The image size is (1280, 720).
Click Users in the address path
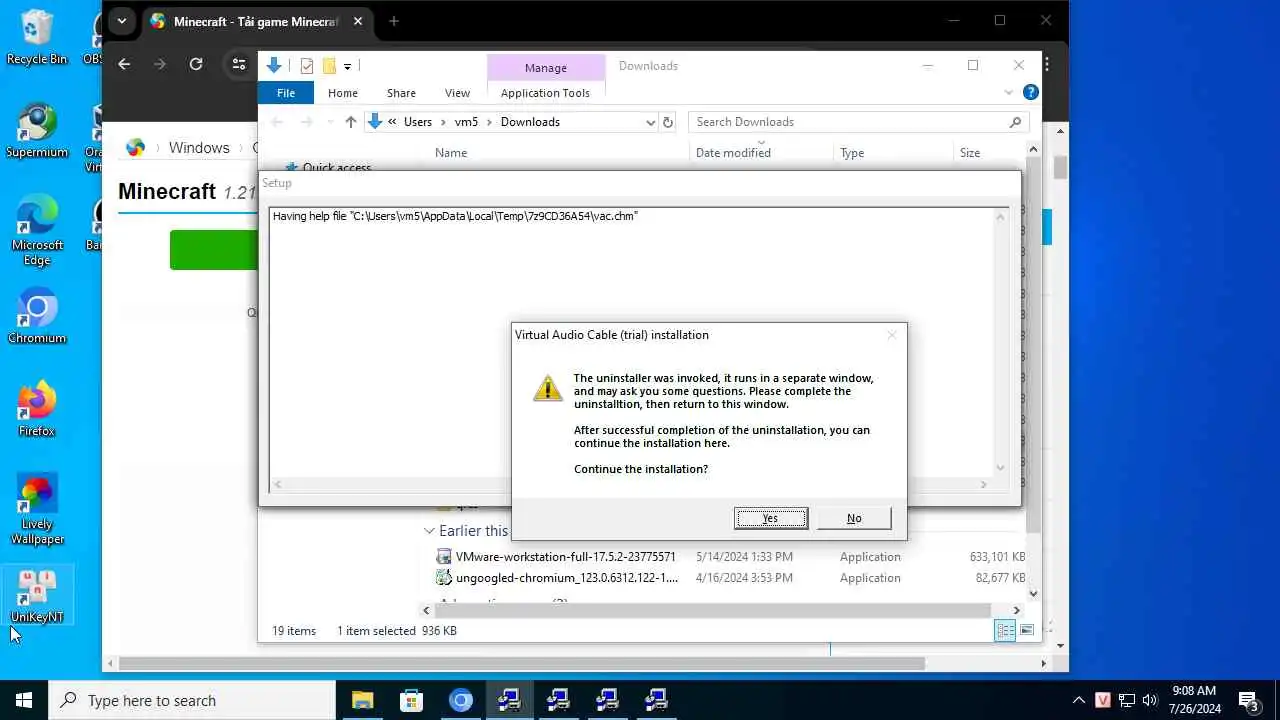point(418,122)
